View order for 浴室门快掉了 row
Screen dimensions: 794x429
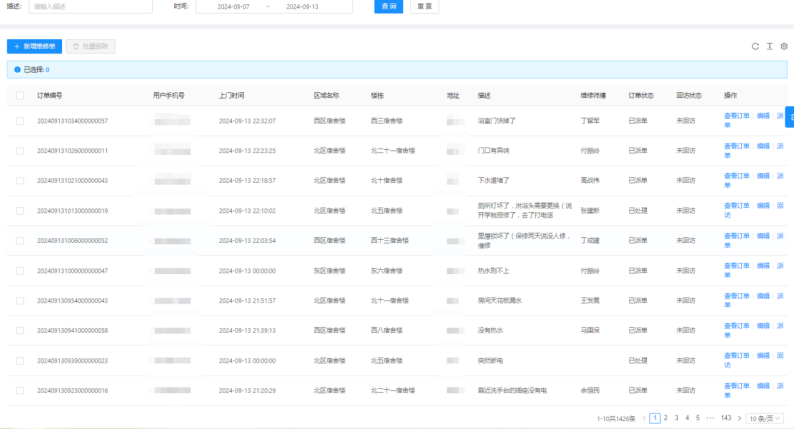tap(737, 116)
